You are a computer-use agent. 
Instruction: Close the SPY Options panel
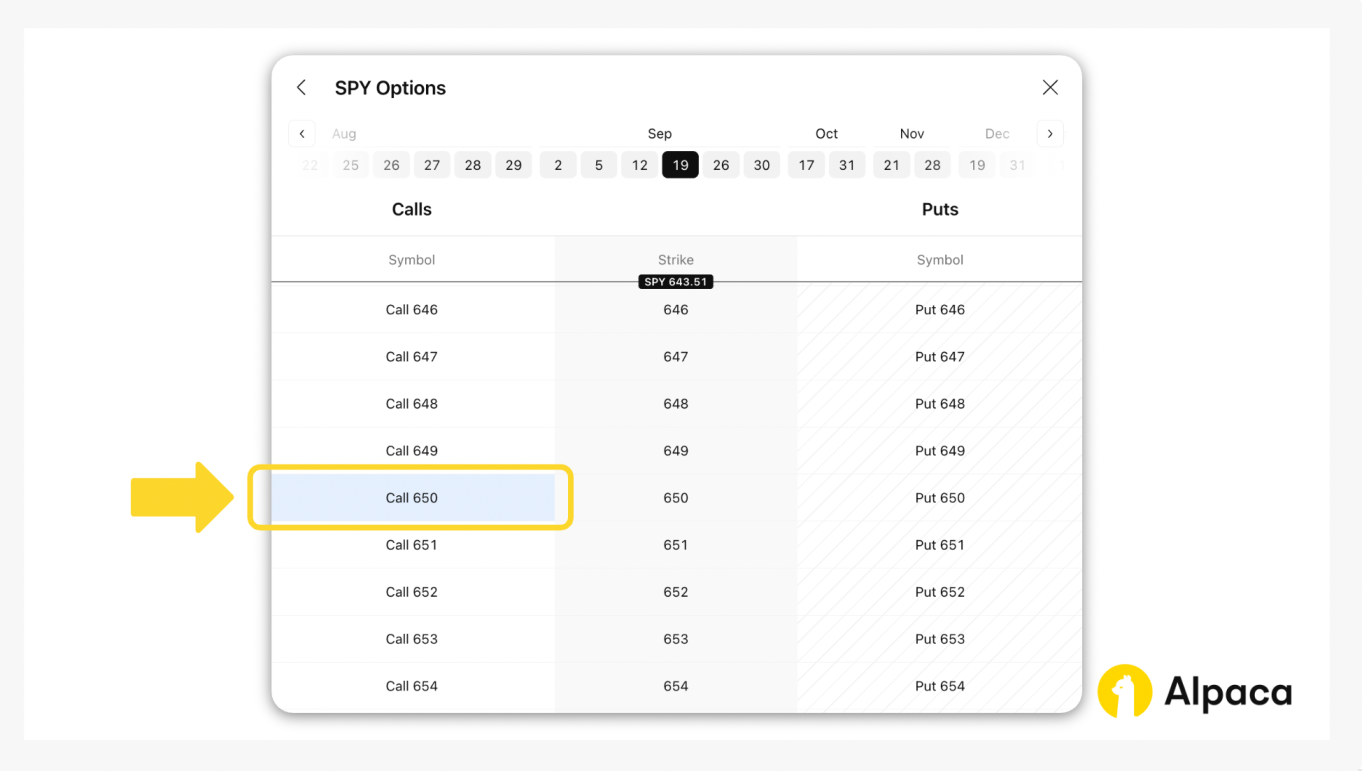tap(1050, 87)
